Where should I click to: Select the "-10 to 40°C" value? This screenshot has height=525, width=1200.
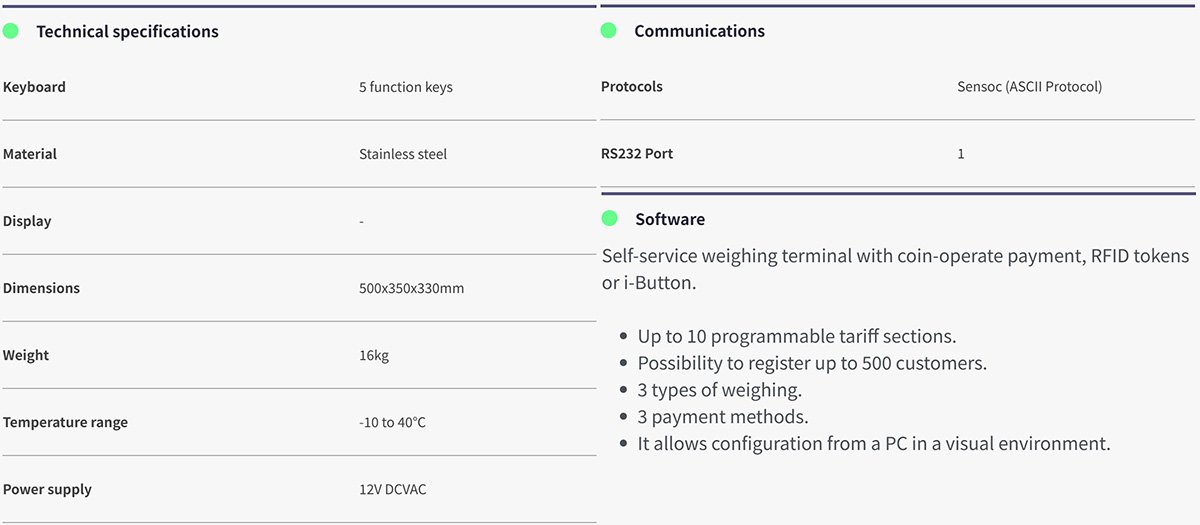tap(392, 422)
